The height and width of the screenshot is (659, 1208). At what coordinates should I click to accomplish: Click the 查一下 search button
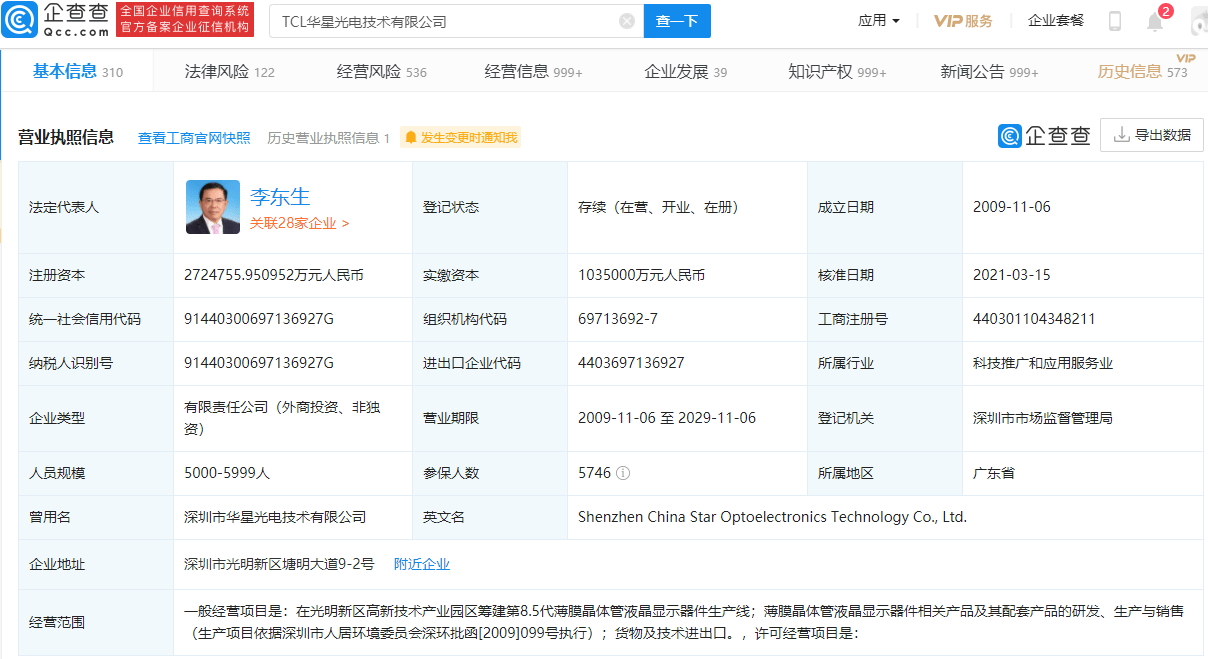[x=677, y=21]
